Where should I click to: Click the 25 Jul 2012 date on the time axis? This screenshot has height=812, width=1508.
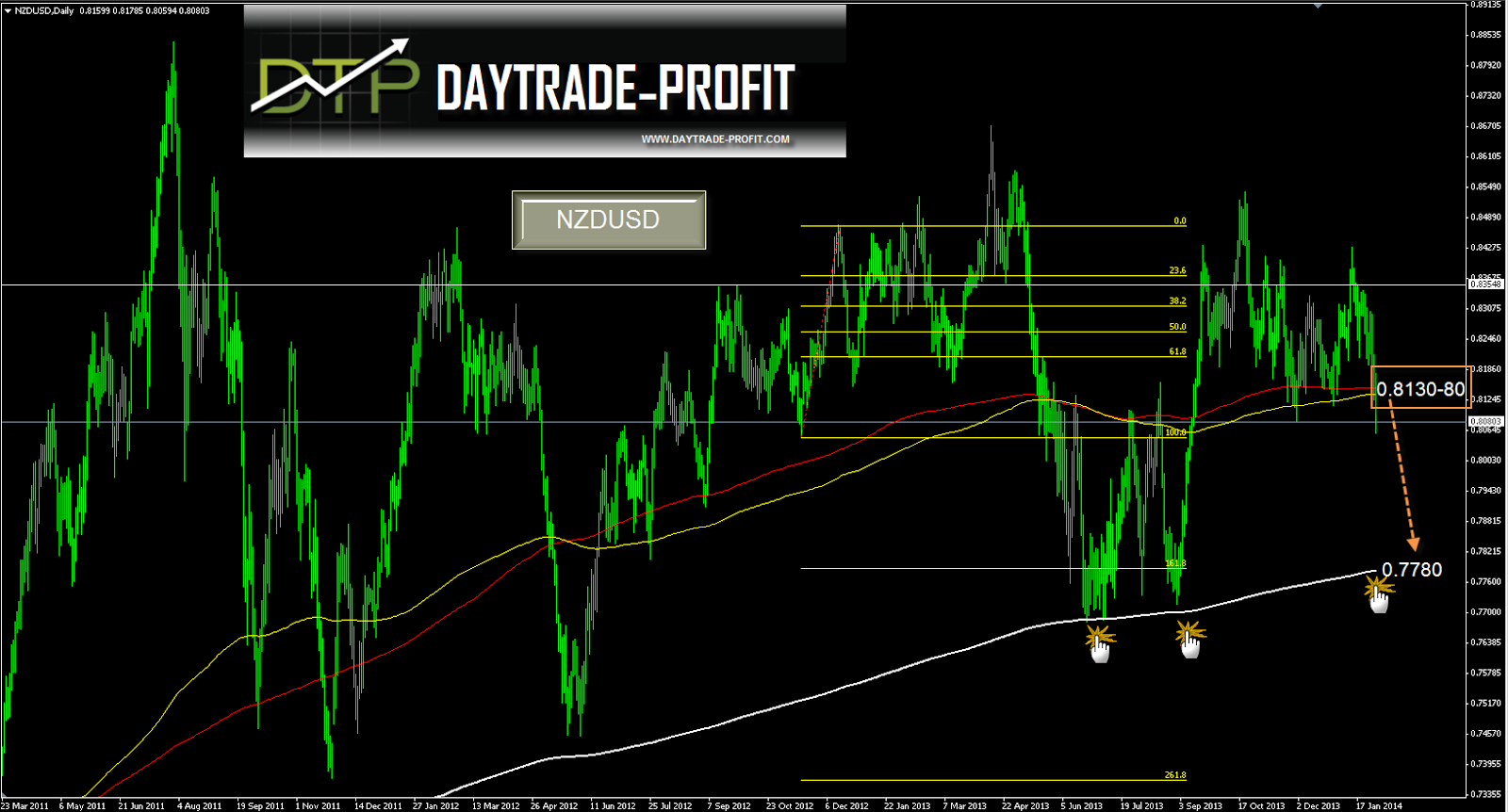[x=670, y=806]
